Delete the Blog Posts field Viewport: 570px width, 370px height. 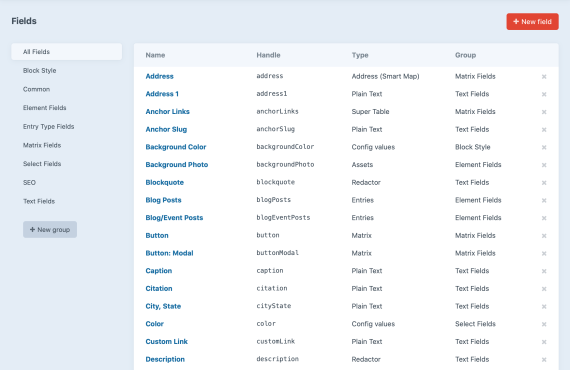[x=544, y=200]
